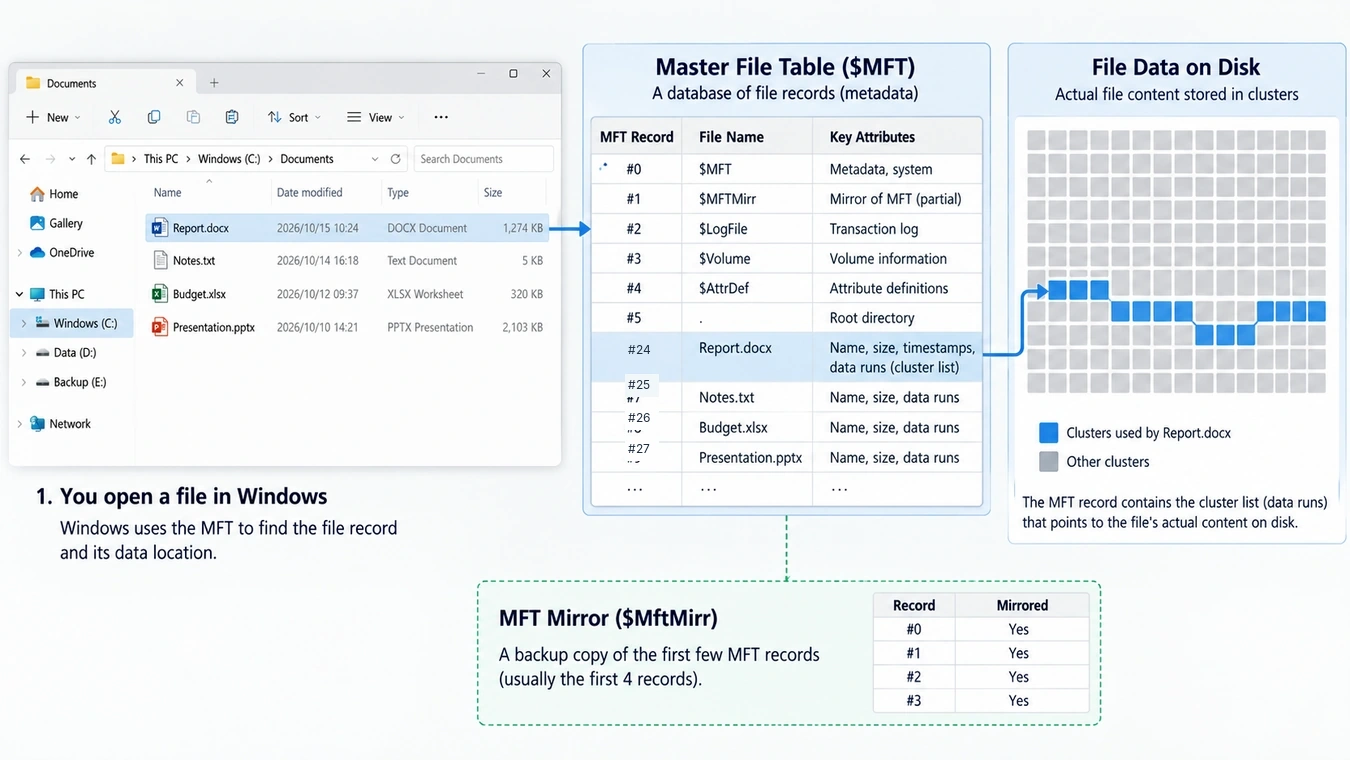Open the Sort dropdown menu
The image size is (1350, 760).
pos(294,117)
